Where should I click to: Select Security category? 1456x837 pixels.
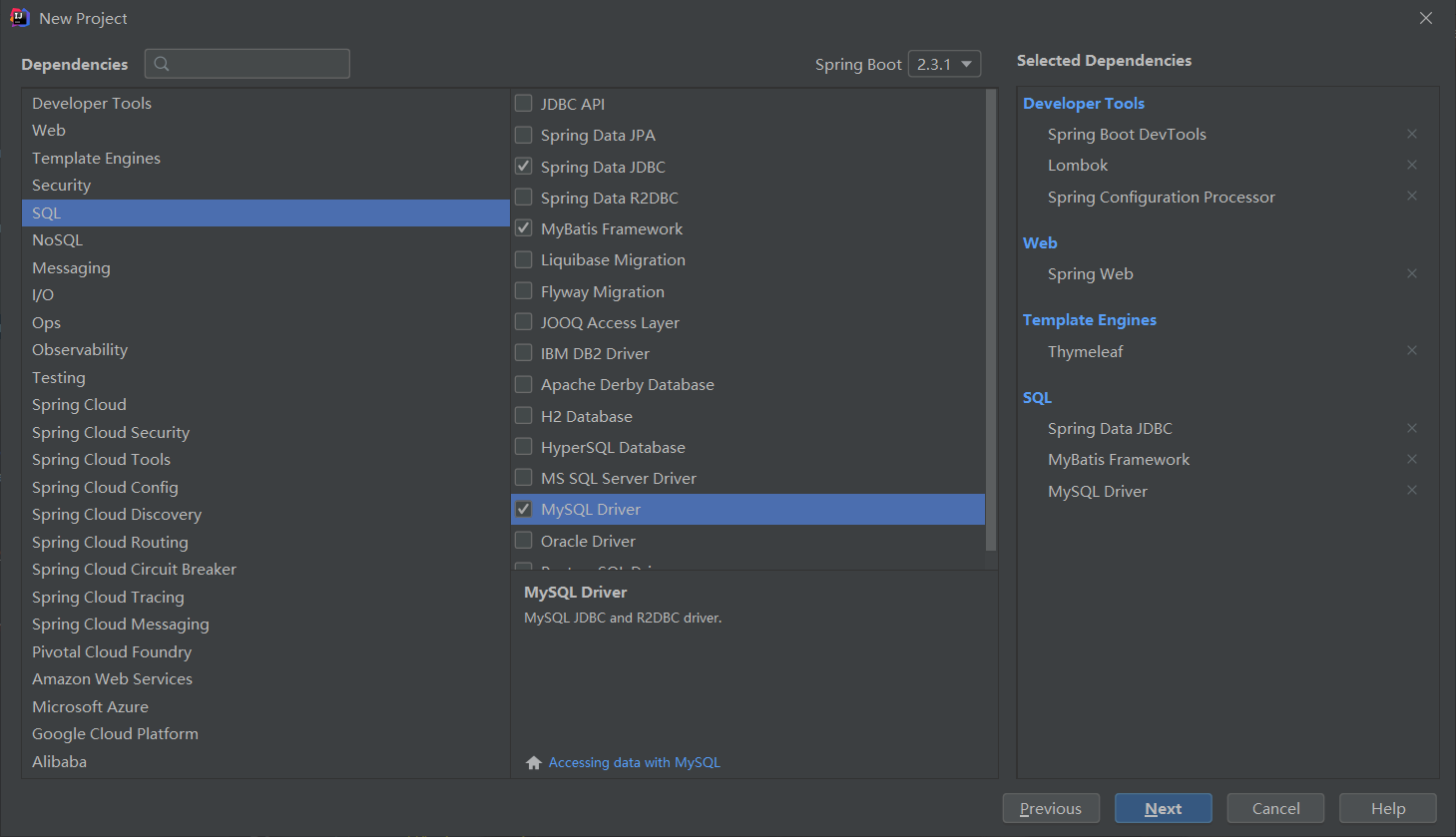click(265, 186)
